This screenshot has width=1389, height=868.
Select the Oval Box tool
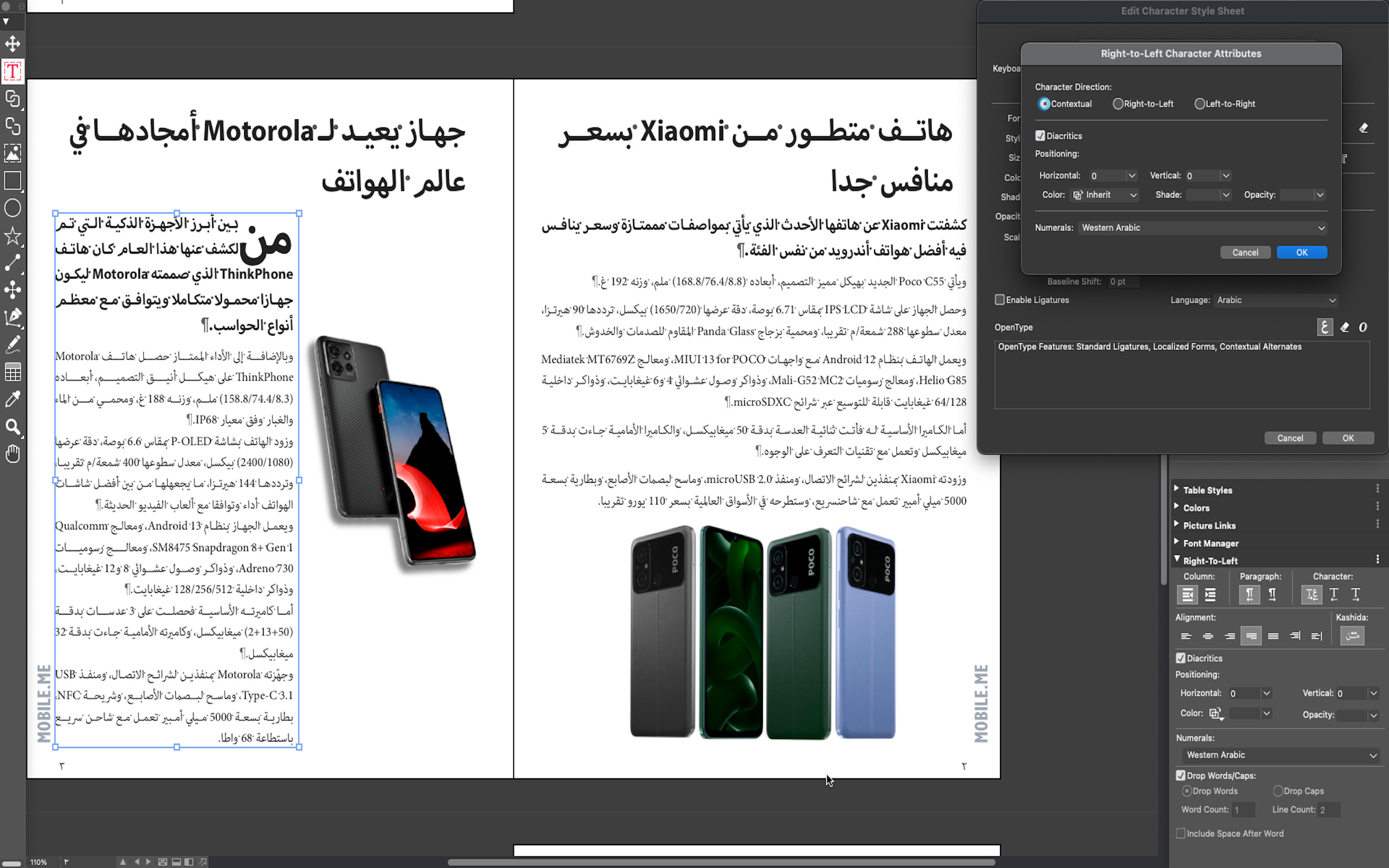point(12,208)
